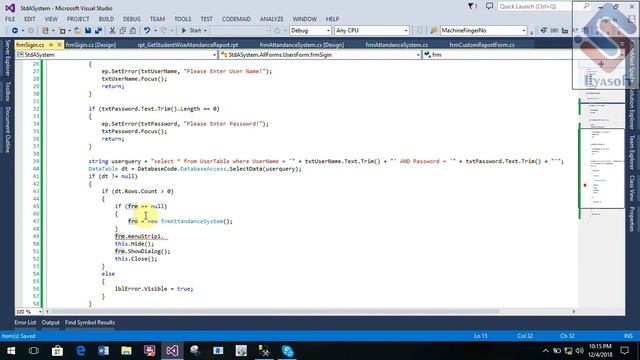Open the Toolbox side panel

click(7, 91)
